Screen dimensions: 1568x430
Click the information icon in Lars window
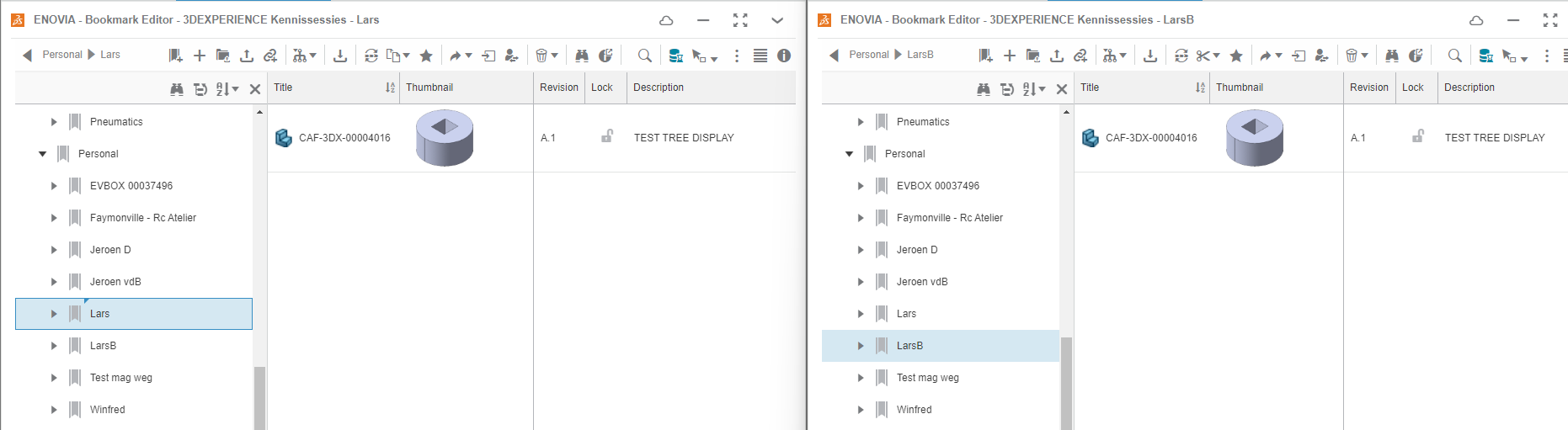784,56
